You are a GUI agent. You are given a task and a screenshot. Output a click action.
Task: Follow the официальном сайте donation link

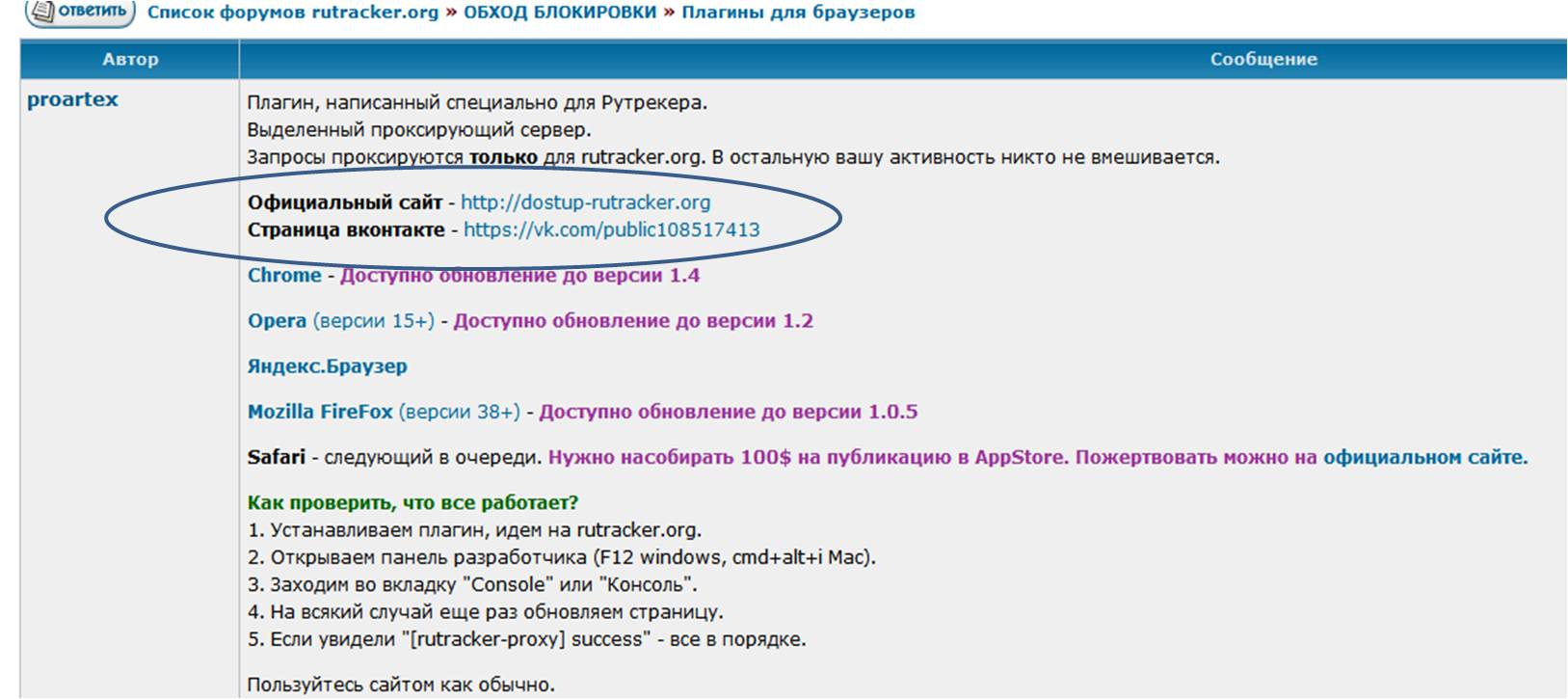click(1425, 457)
